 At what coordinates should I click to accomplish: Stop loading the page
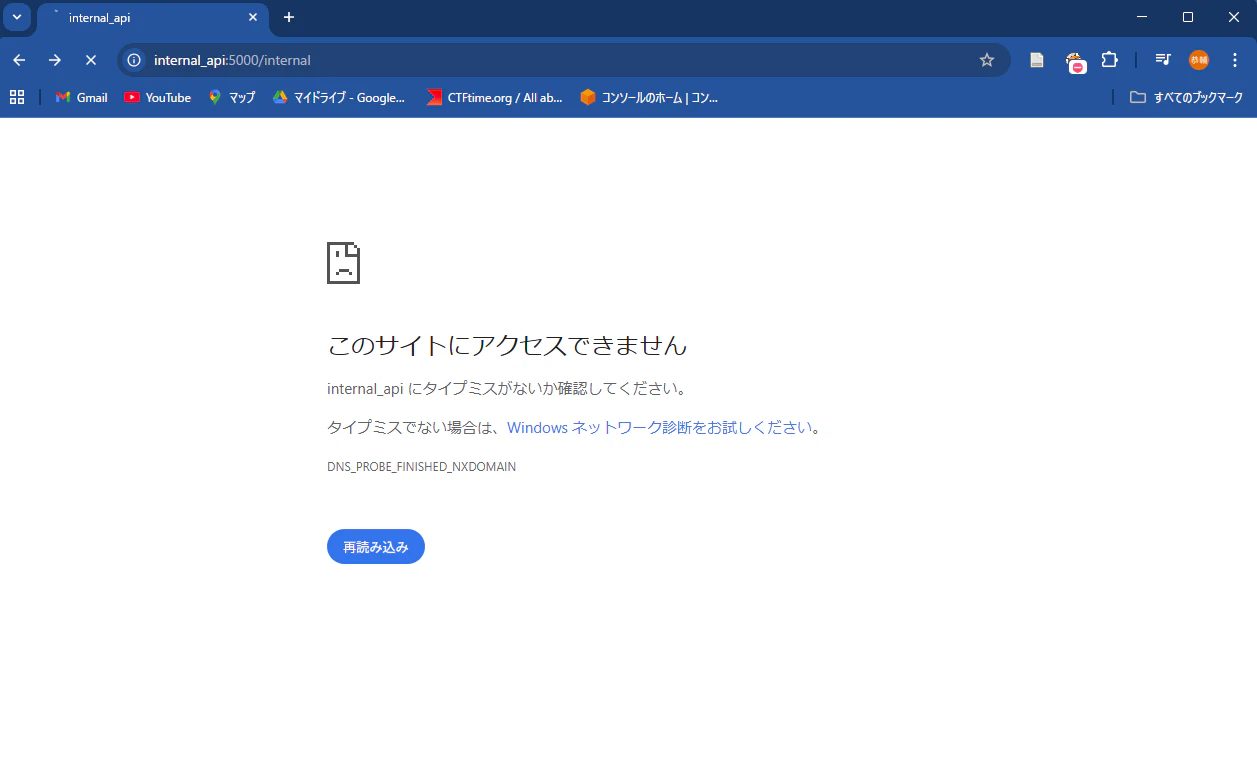coord(90,60)
